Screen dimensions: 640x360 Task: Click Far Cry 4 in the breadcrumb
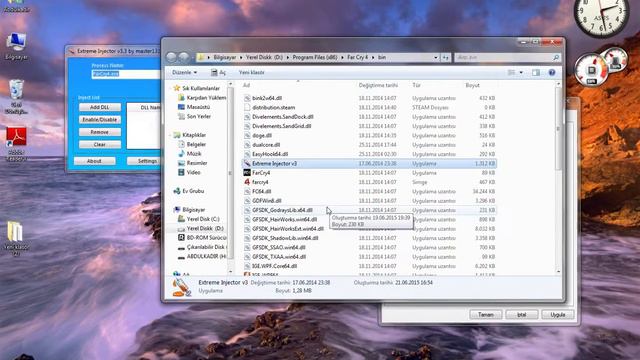(358, 58)
